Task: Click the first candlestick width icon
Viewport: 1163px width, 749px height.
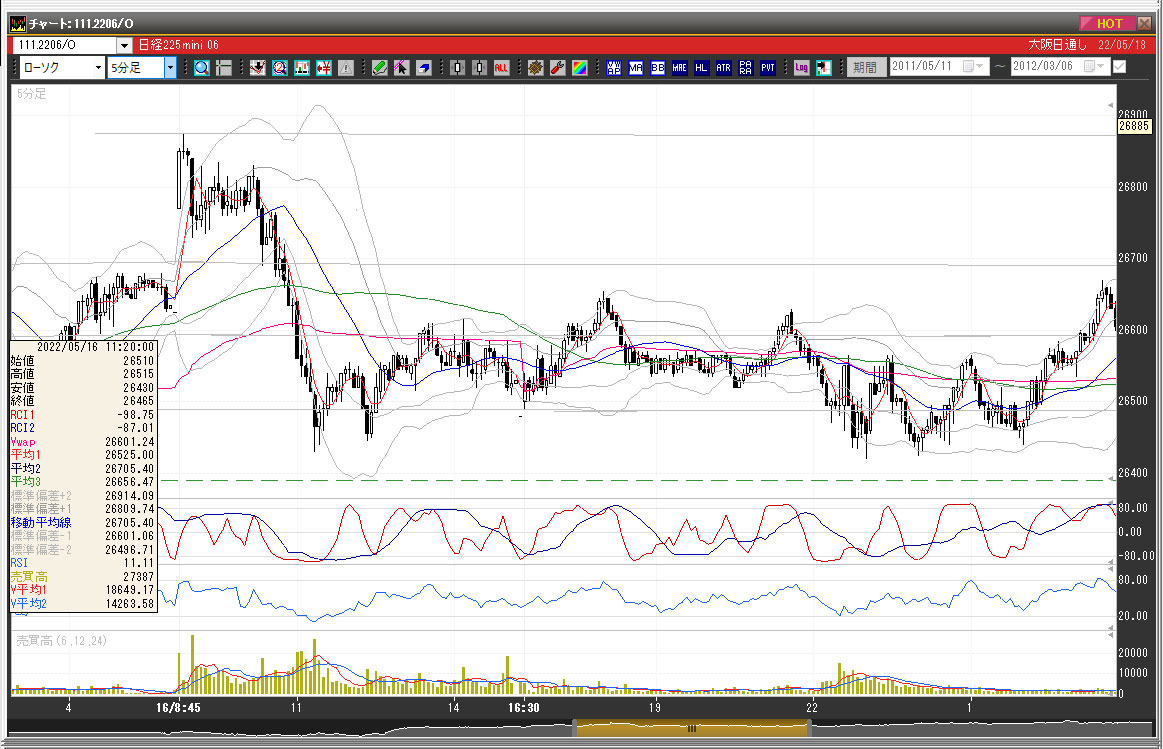Action: click(x=458, y=67)
